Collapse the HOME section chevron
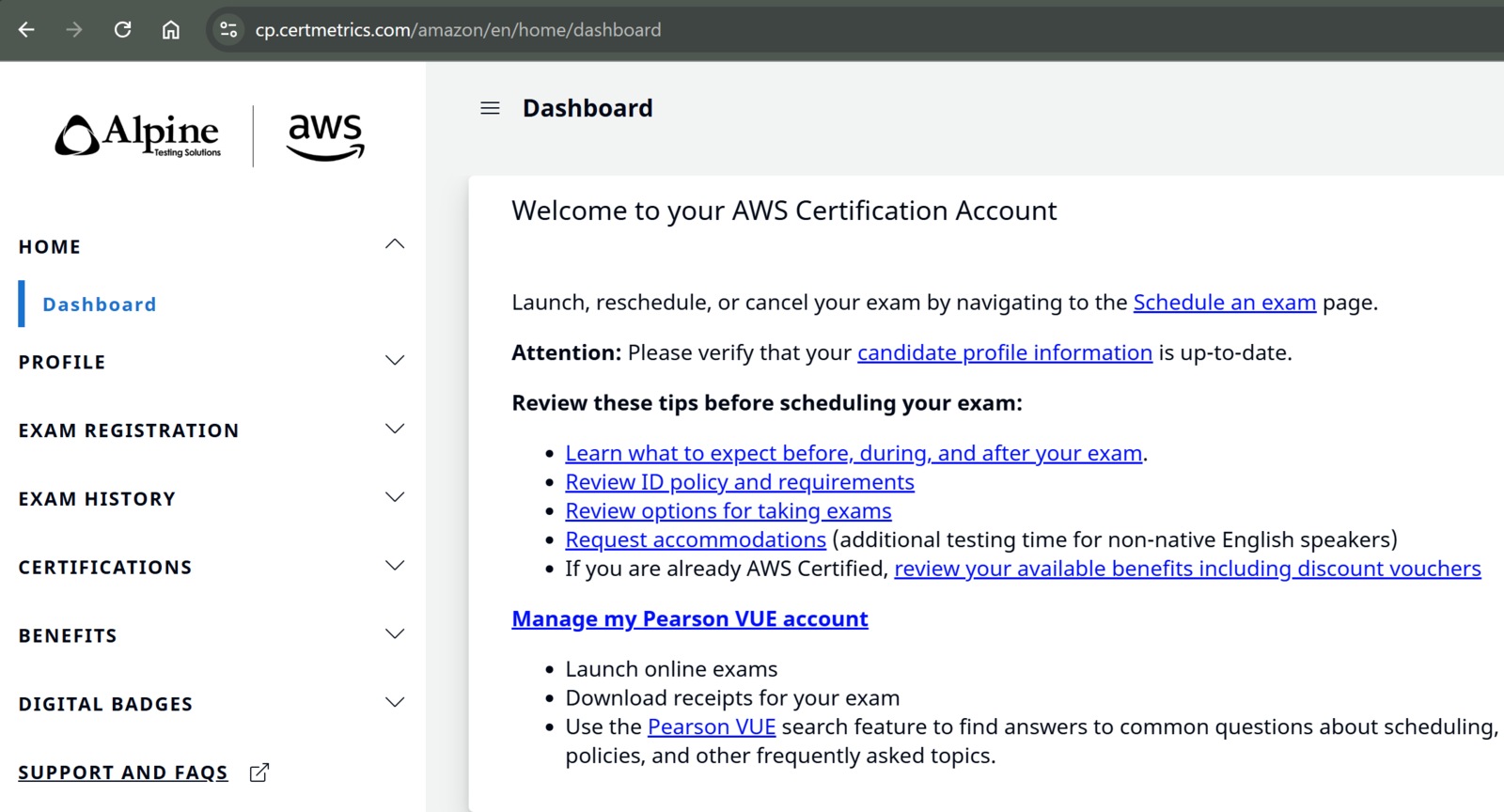Image resolution: width=1504 pixels, height=812 pixels. 395,244
